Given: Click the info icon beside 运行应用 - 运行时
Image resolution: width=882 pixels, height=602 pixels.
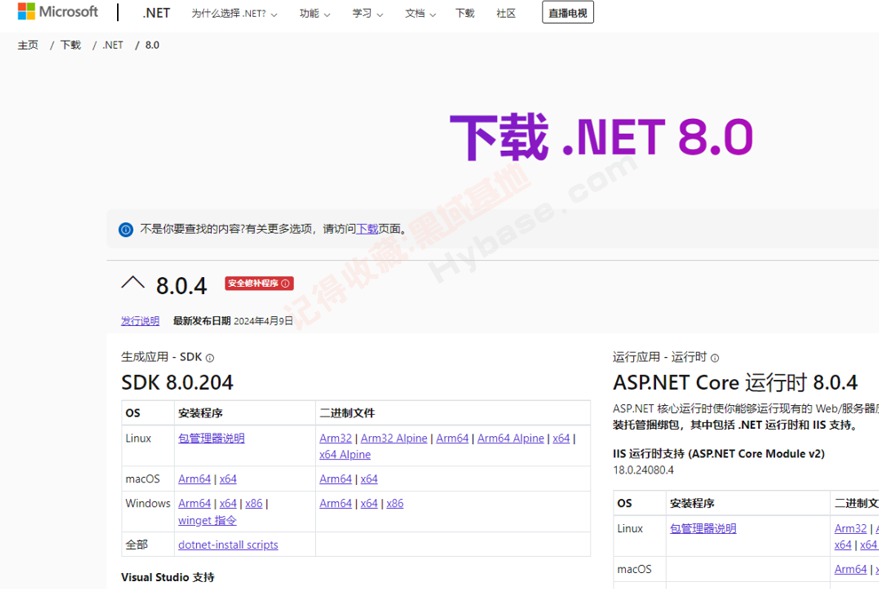Looking at the screenshot, I should [714, 358].
